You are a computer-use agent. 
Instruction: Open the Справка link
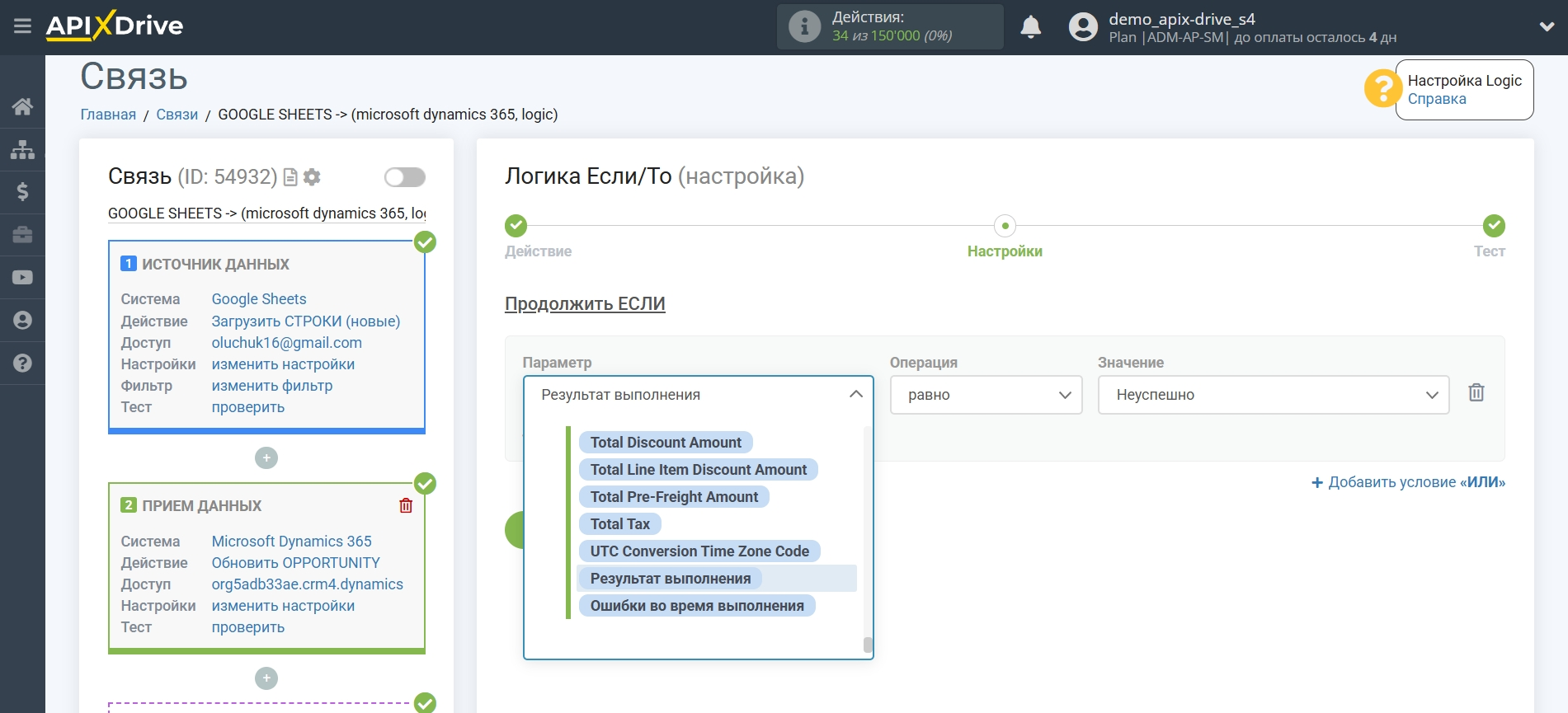pyautogui.click(x=1437, y=99)
